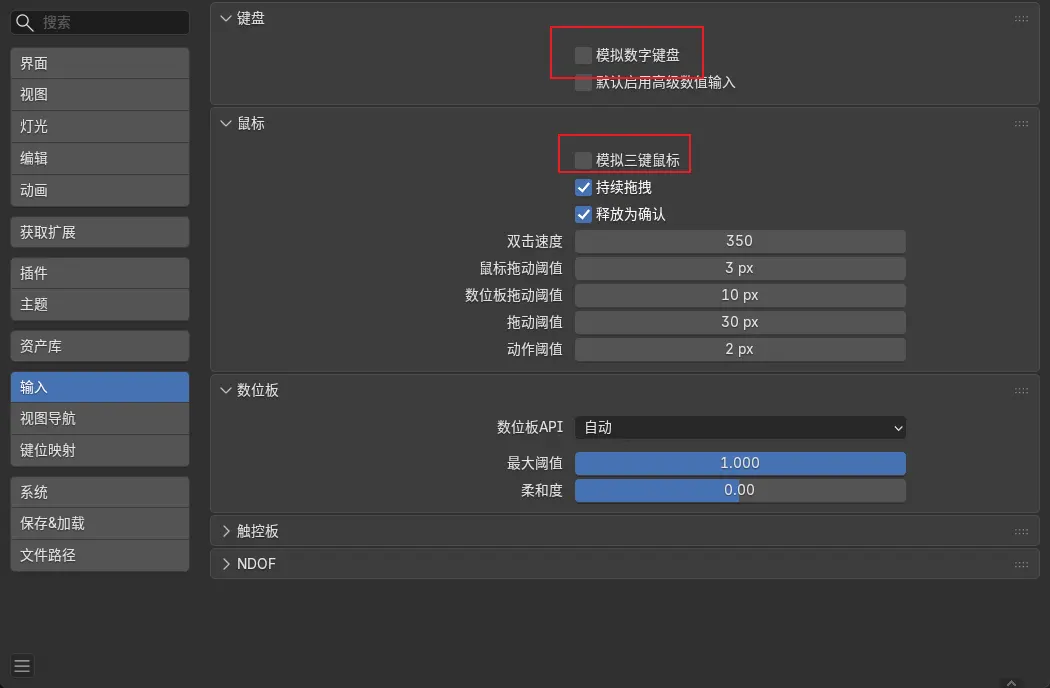The image size is (1050, 688).
Task: Open the 获取扩展 section
Action: [100, 232]
